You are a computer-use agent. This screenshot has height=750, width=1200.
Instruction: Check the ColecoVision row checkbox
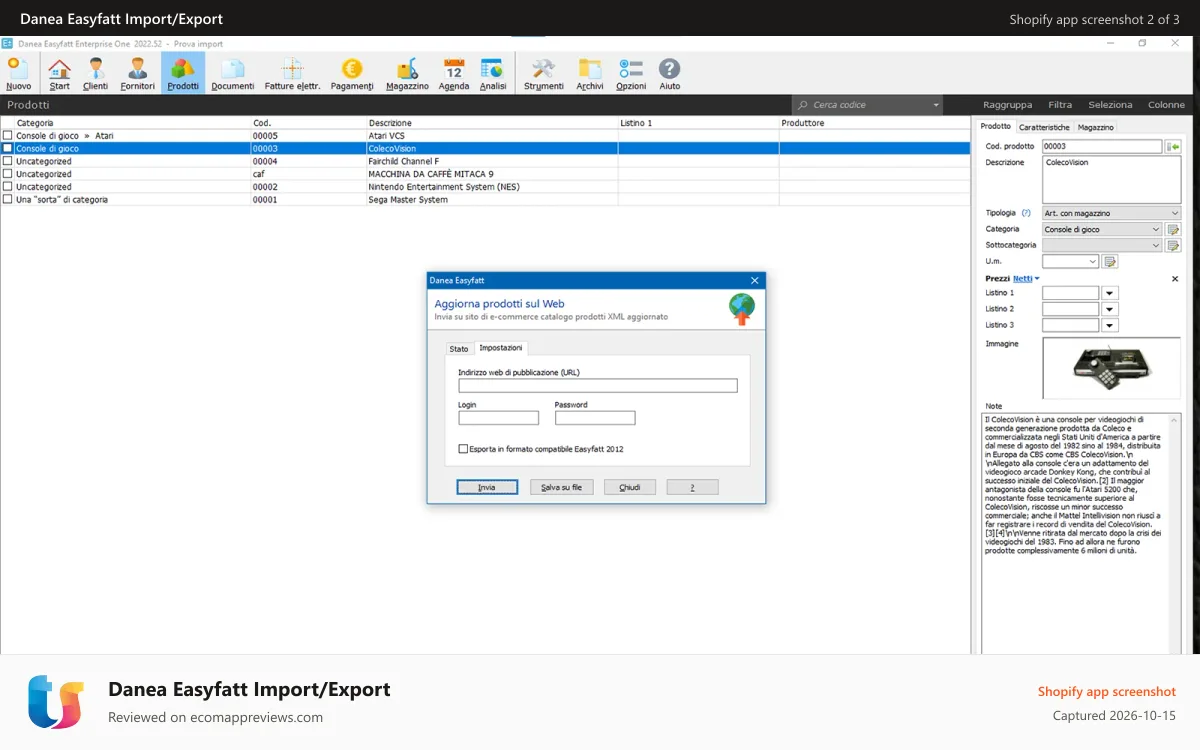click(8, 148)
